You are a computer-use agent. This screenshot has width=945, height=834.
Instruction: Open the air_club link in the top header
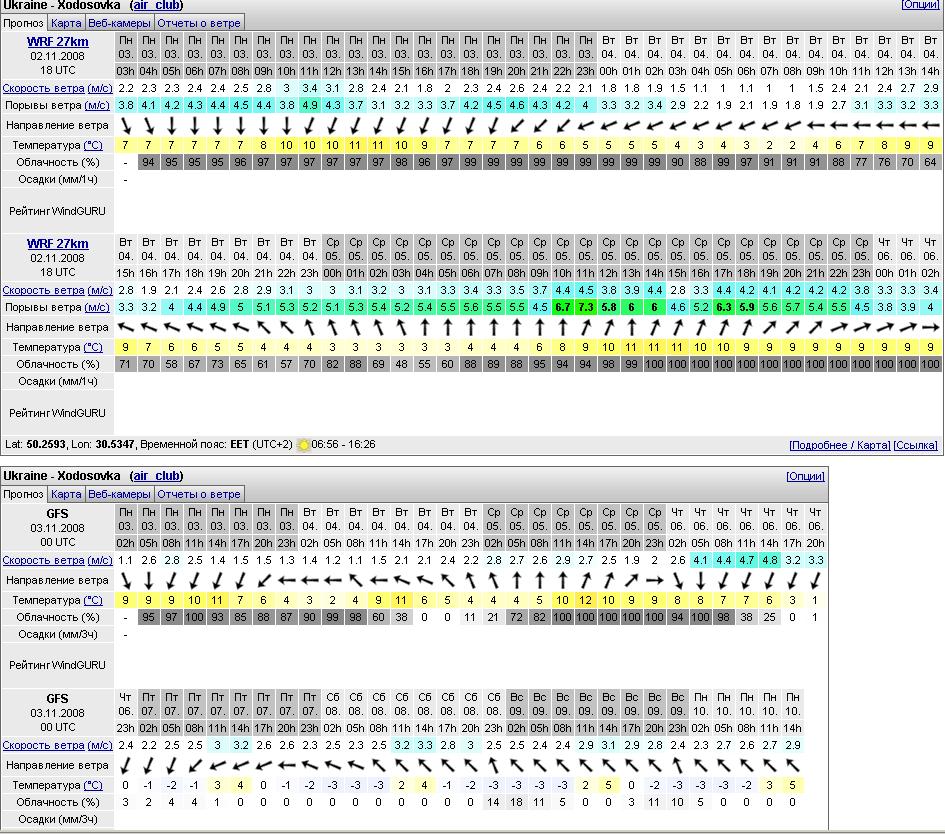[x=156, y=5]
